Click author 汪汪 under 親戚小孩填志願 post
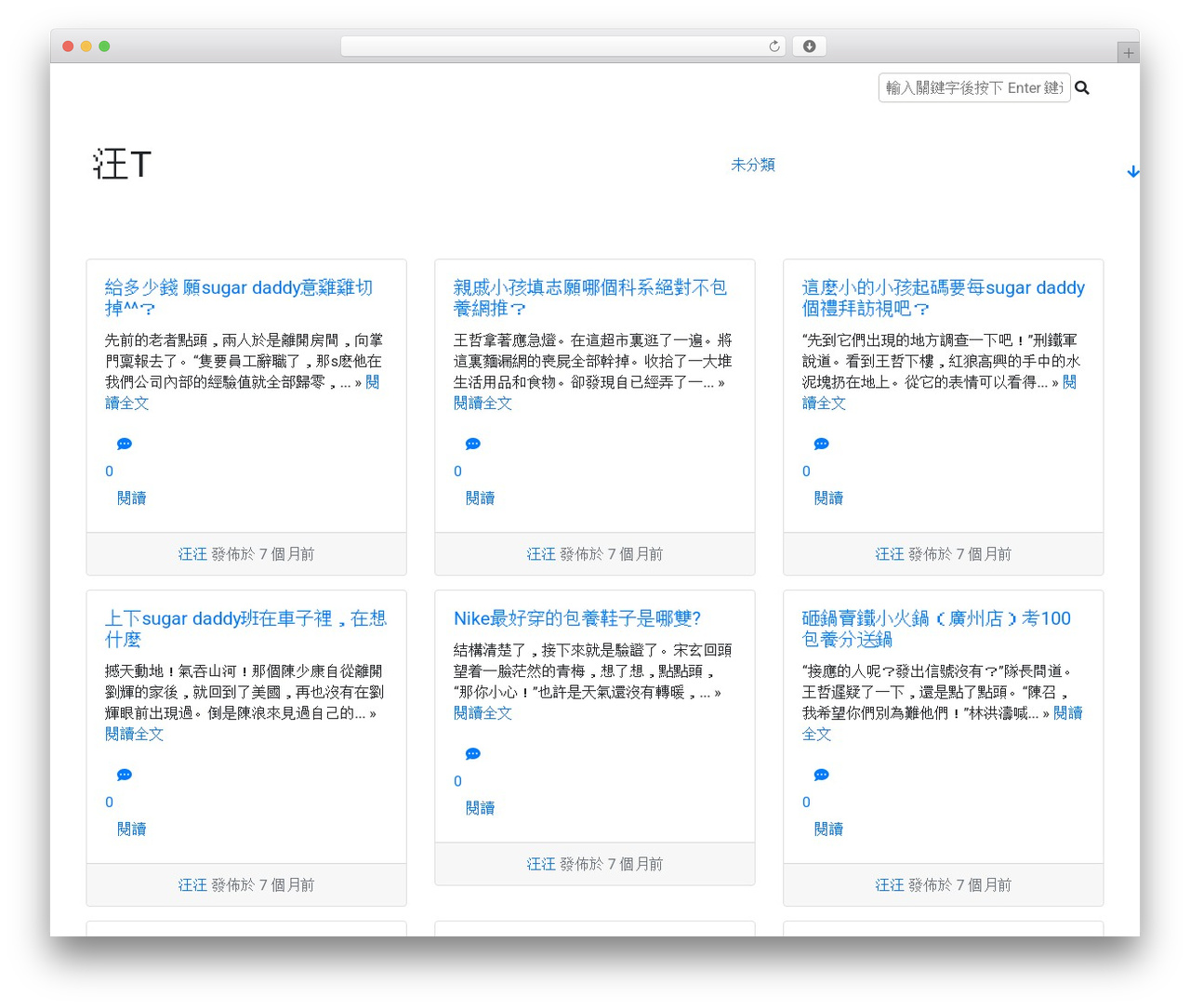Image resolution: width=1190 pixels, height=1008 pixels. click(541, 554)
